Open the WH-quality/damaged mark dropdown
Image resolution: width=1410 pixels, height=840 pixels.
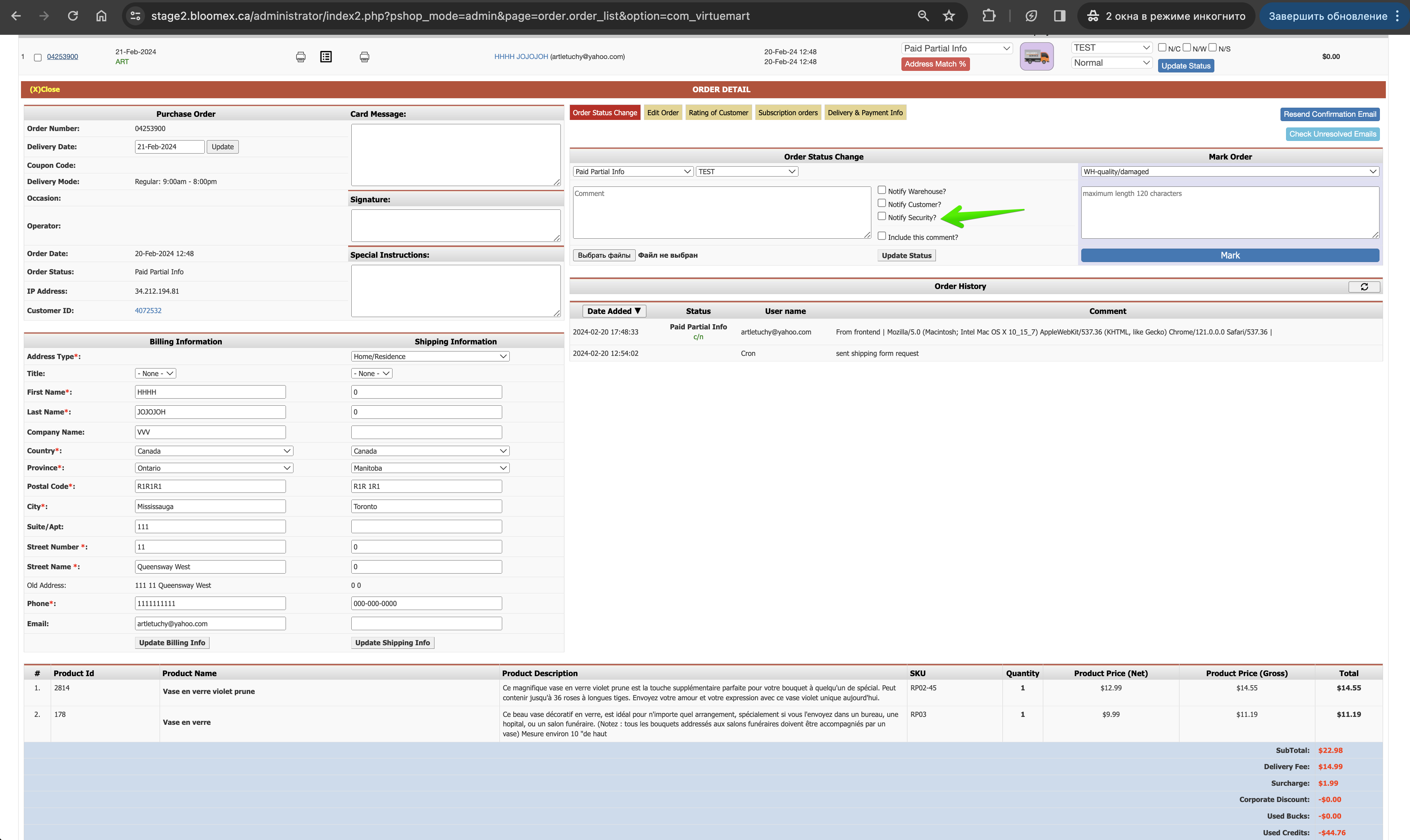(x=1230, y=171)
